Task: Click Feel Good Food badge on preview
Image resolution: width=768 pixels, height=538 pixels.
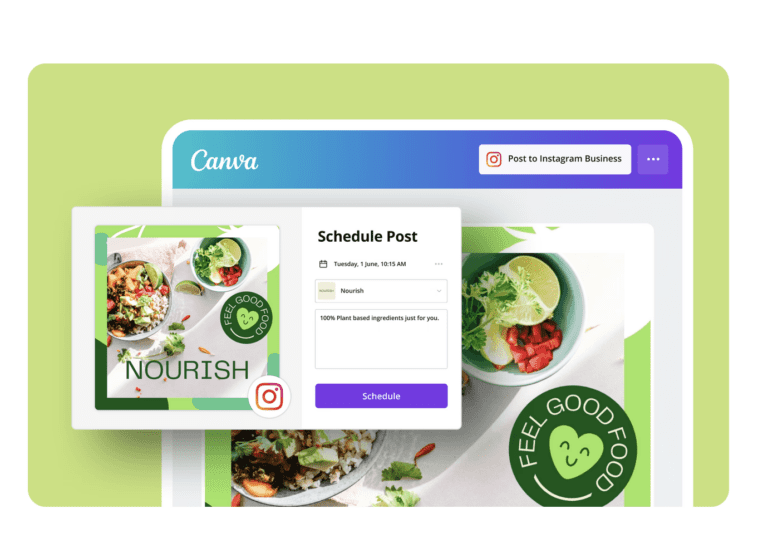Action: tap(246, 317)
